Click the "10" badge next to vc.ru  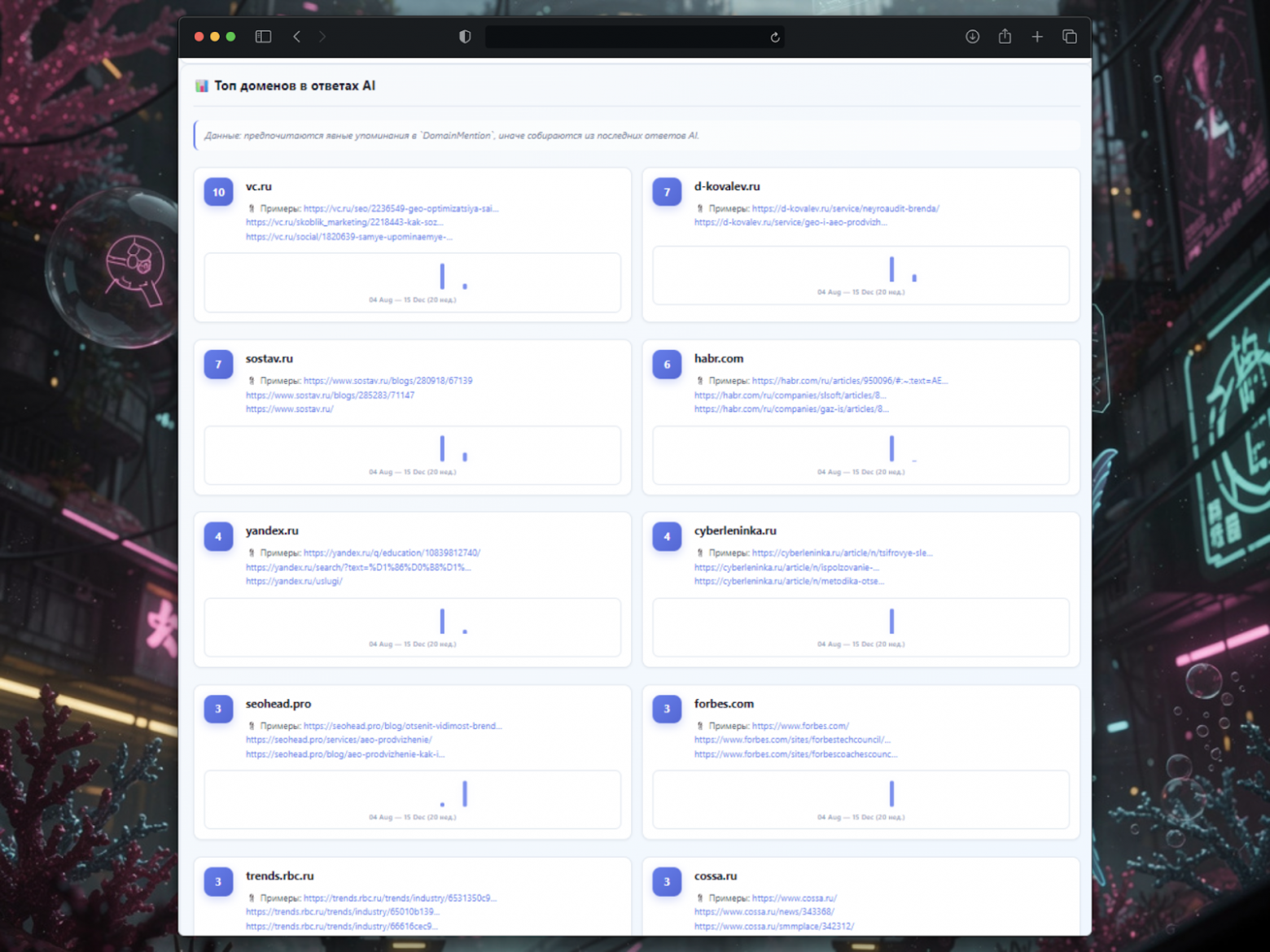[217, 192]
